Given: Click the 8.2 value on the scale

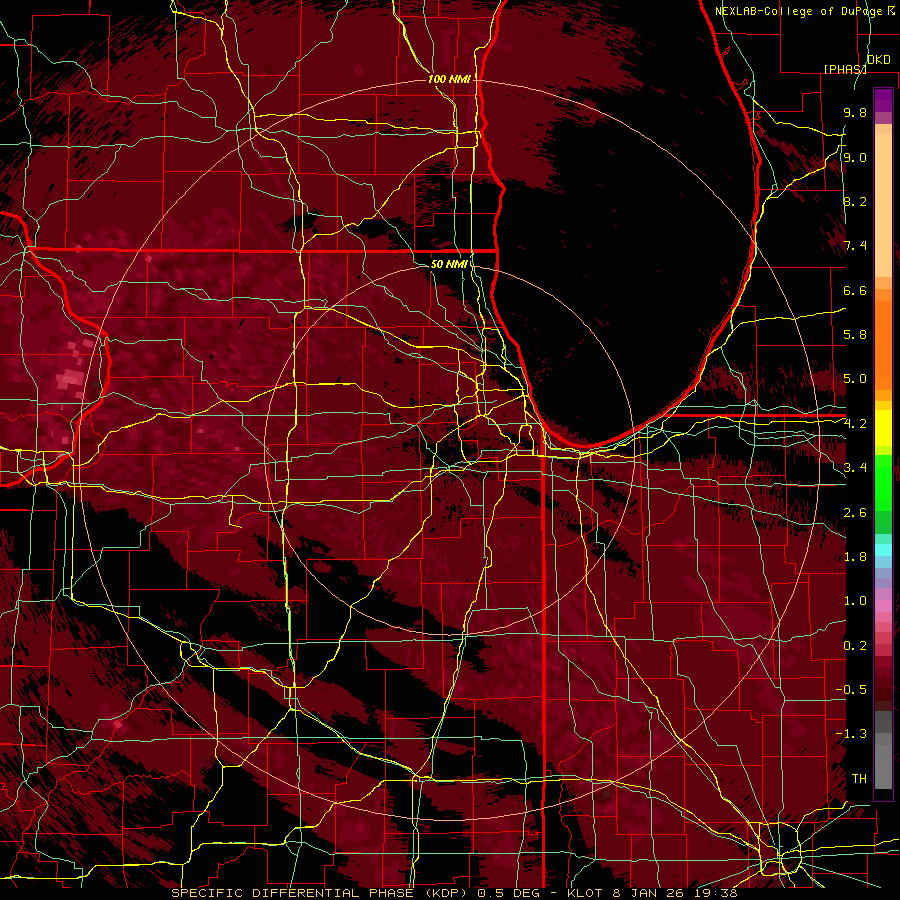Looking at the screenshot, I should 855,201.
